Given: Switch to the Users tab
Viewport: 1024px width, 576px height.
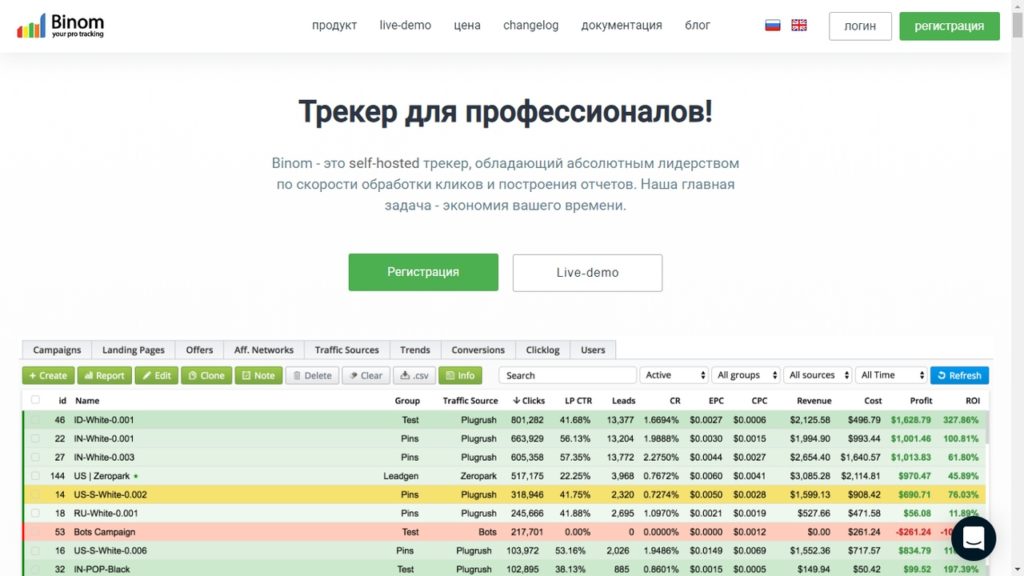Looking at the screenshot, I should [593, 350].
